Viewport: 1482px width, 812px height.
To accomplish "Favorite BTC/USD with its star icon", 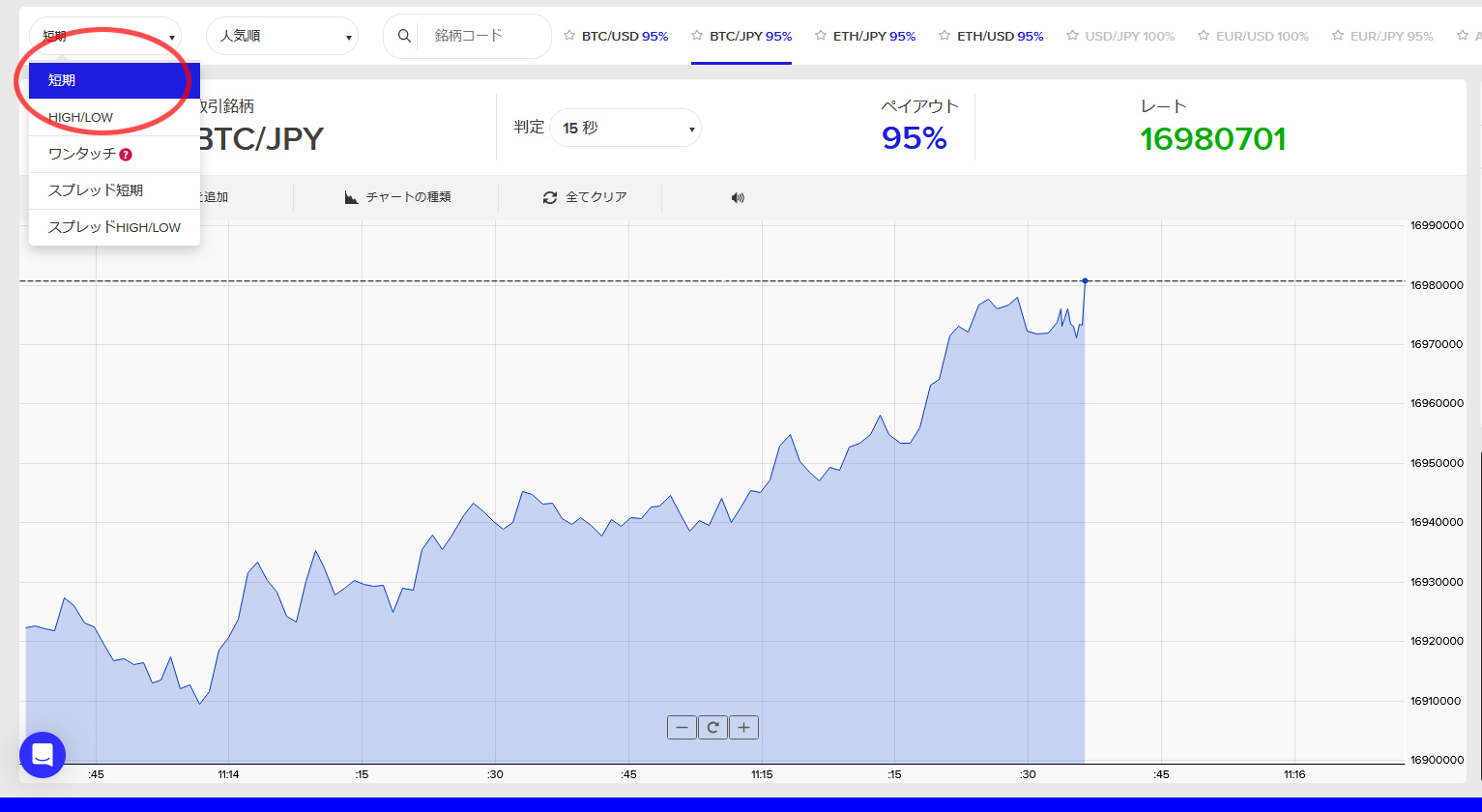I will point(569,36).
